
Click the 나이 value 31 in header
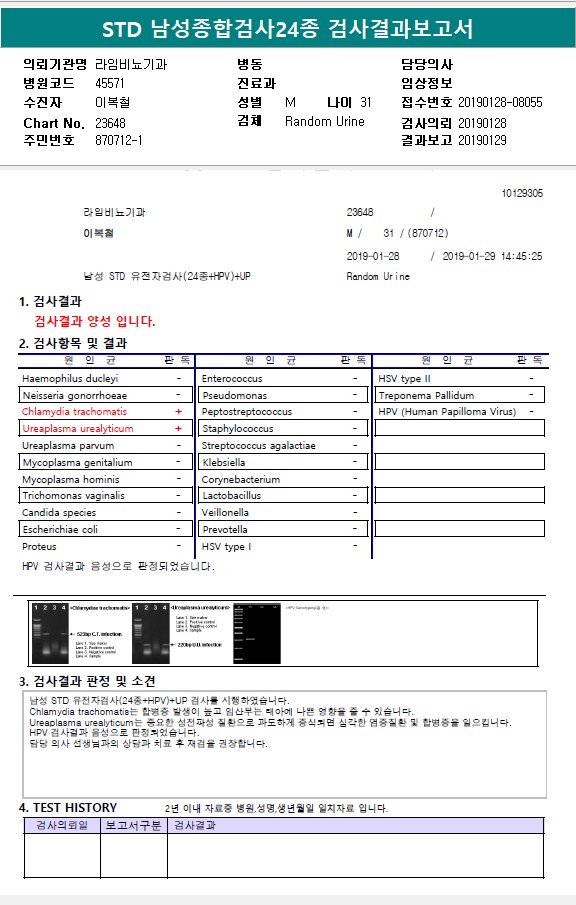pyautogui.click(x=366, y=102)
